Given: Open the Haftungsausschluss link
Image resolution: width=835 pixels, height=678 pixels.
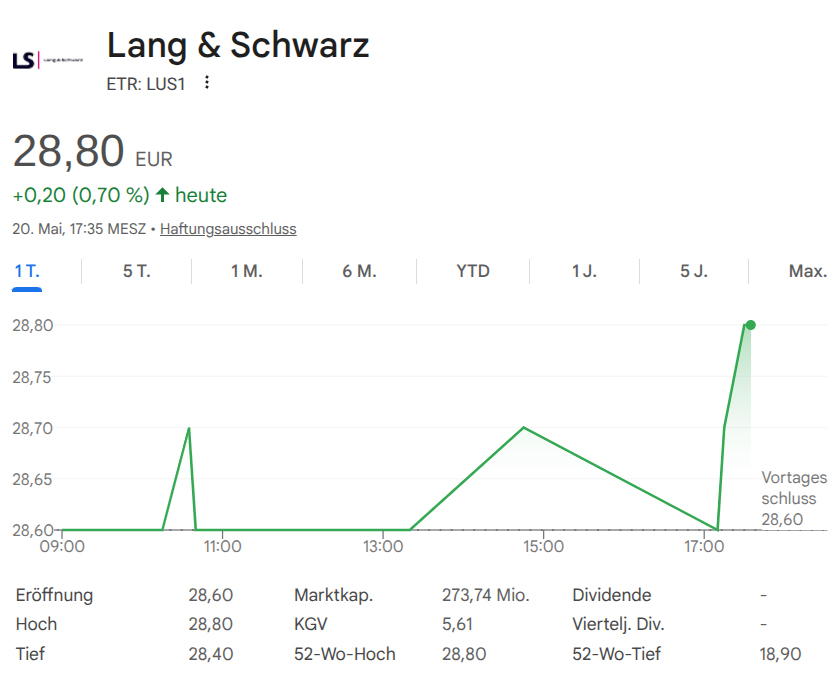Looking at the screenshot, I should pyautogui.click(x=228, y=229).
